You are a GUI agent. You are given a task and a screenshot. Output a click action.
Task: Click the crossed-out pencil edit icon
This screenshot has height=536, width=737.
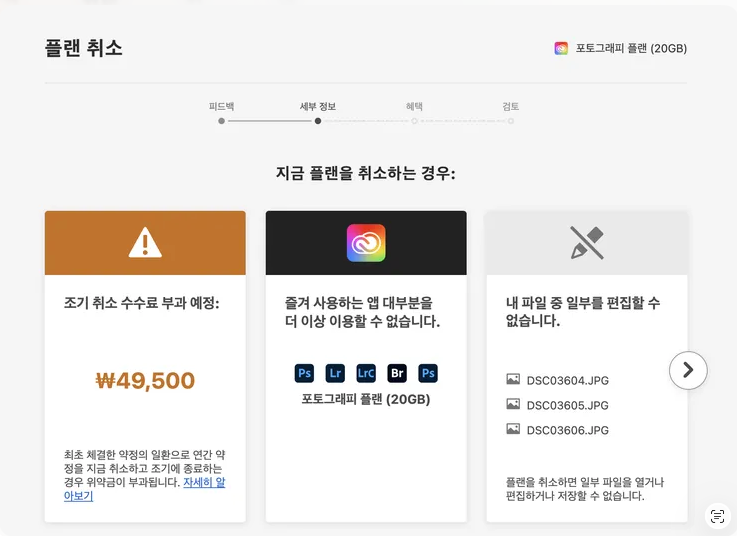click(x=587, y=243)
